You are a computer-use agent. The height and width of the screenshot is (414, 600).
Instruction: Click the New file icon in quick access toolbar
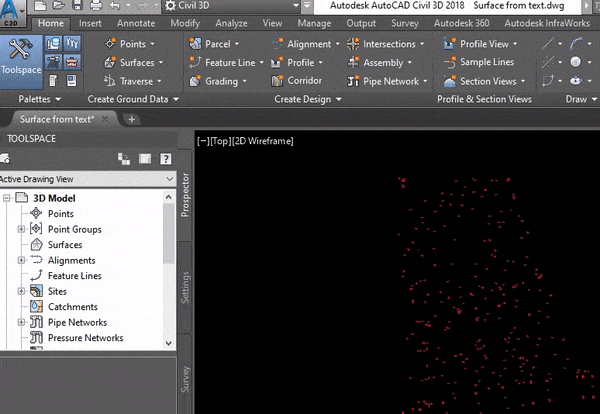tap(40, 5)
